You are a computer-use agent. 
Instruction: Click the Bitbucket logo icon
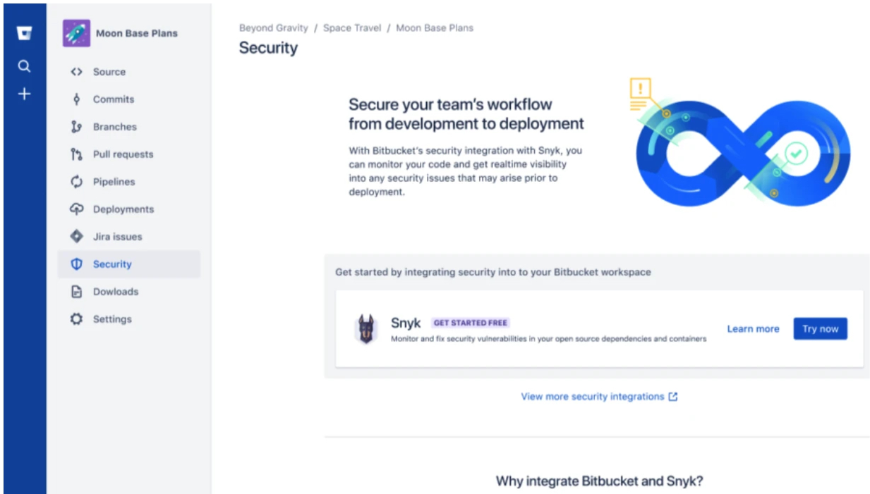(24, 33)
